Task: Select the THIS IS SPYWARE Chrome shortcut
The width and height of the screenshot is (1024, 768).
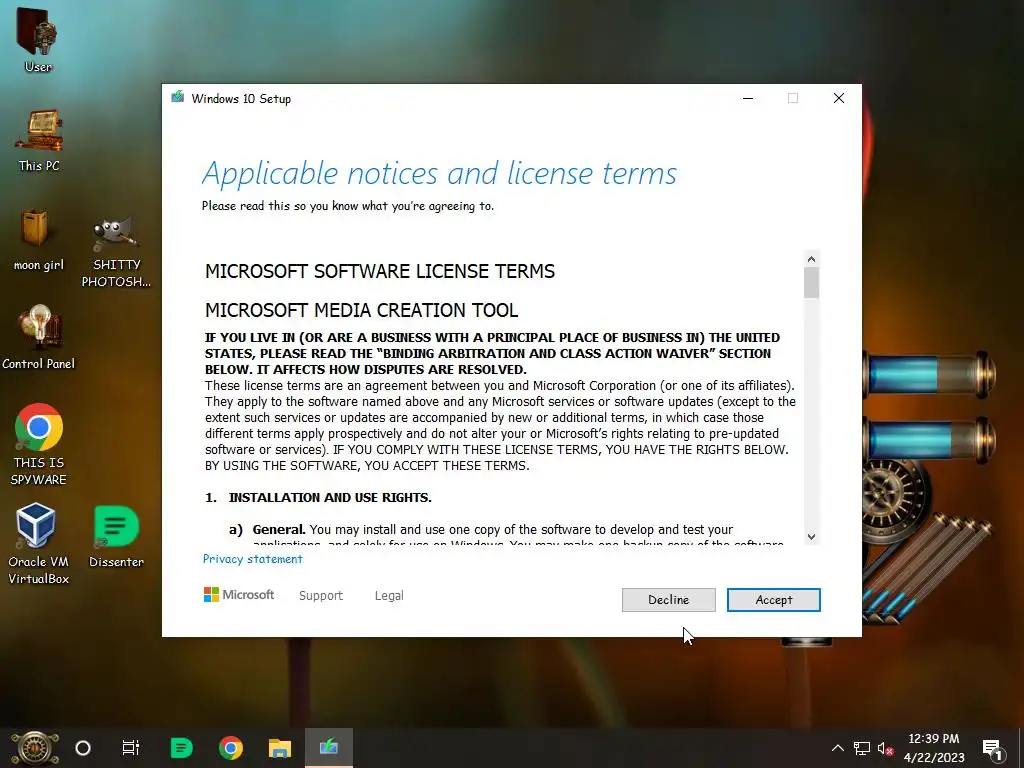Action: [39, 444]
